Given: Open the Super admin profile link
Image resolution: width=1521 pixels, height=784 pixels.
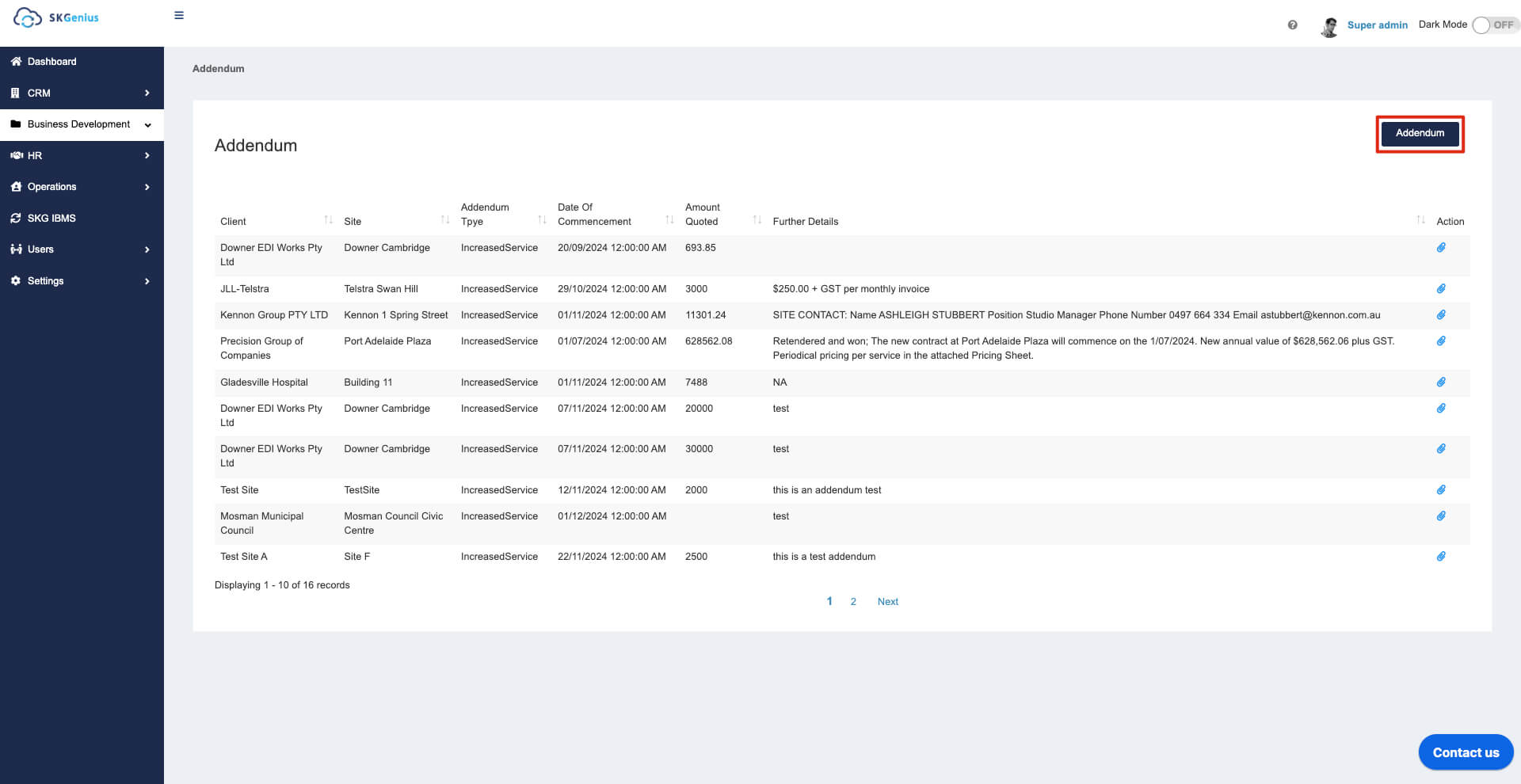Looking at the screenshot, I should tap(1377, 25).
